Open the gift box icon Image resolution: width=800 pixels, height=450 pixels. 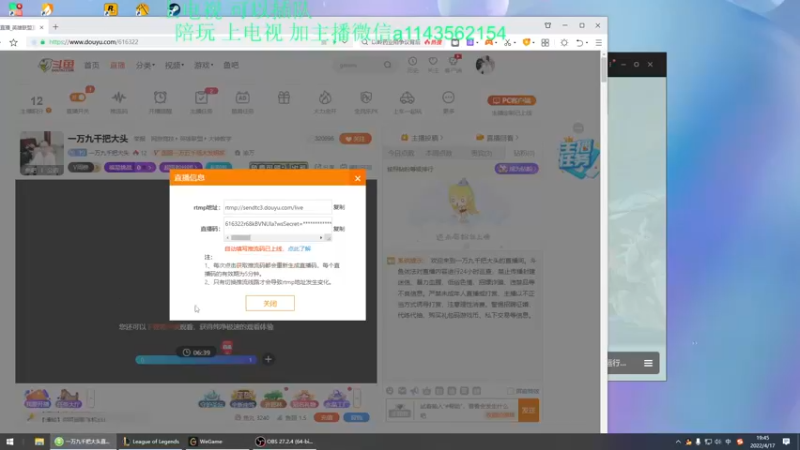pos(284,97)
